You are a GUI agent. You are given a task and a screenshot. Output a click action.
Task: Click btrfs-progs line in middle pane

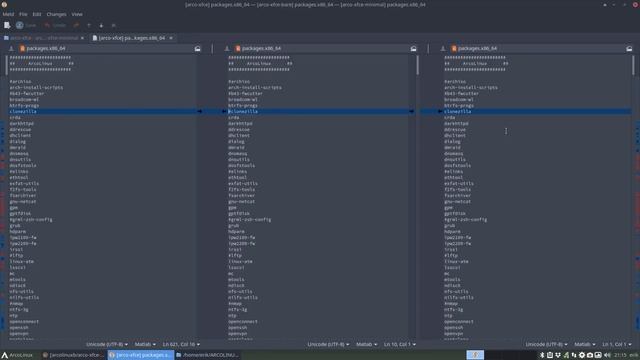pyautogui.click(x=243, y=105)
